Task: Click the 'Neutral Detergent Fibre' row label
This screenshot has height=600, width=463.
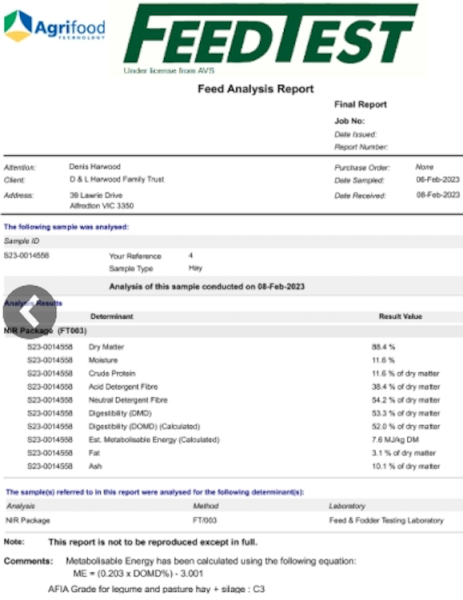Action: 128,400
